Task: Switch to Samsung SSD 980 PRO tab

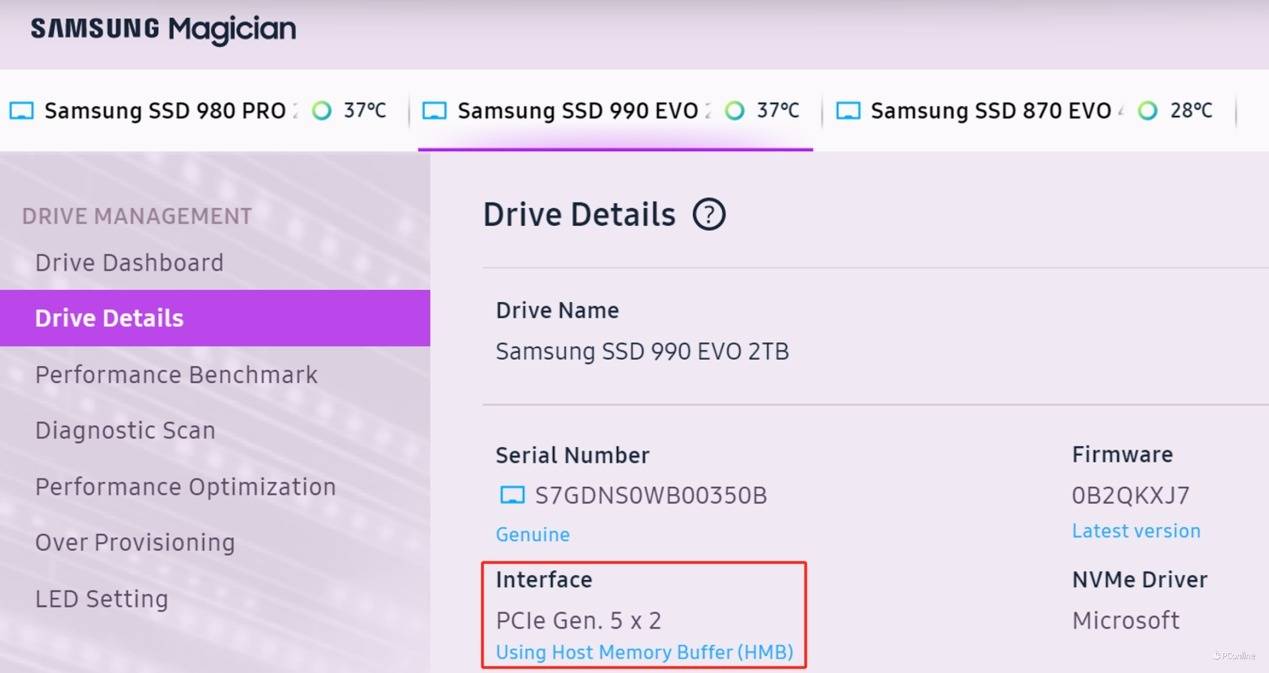Action: pyautogui.click(x=165, y=111)
